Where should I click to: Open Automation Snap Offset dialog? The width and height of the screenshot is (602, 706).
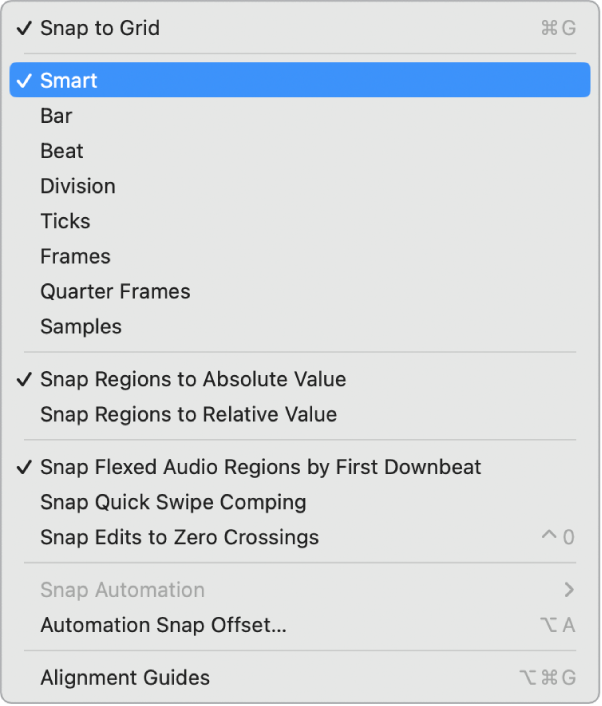[163, 626]
